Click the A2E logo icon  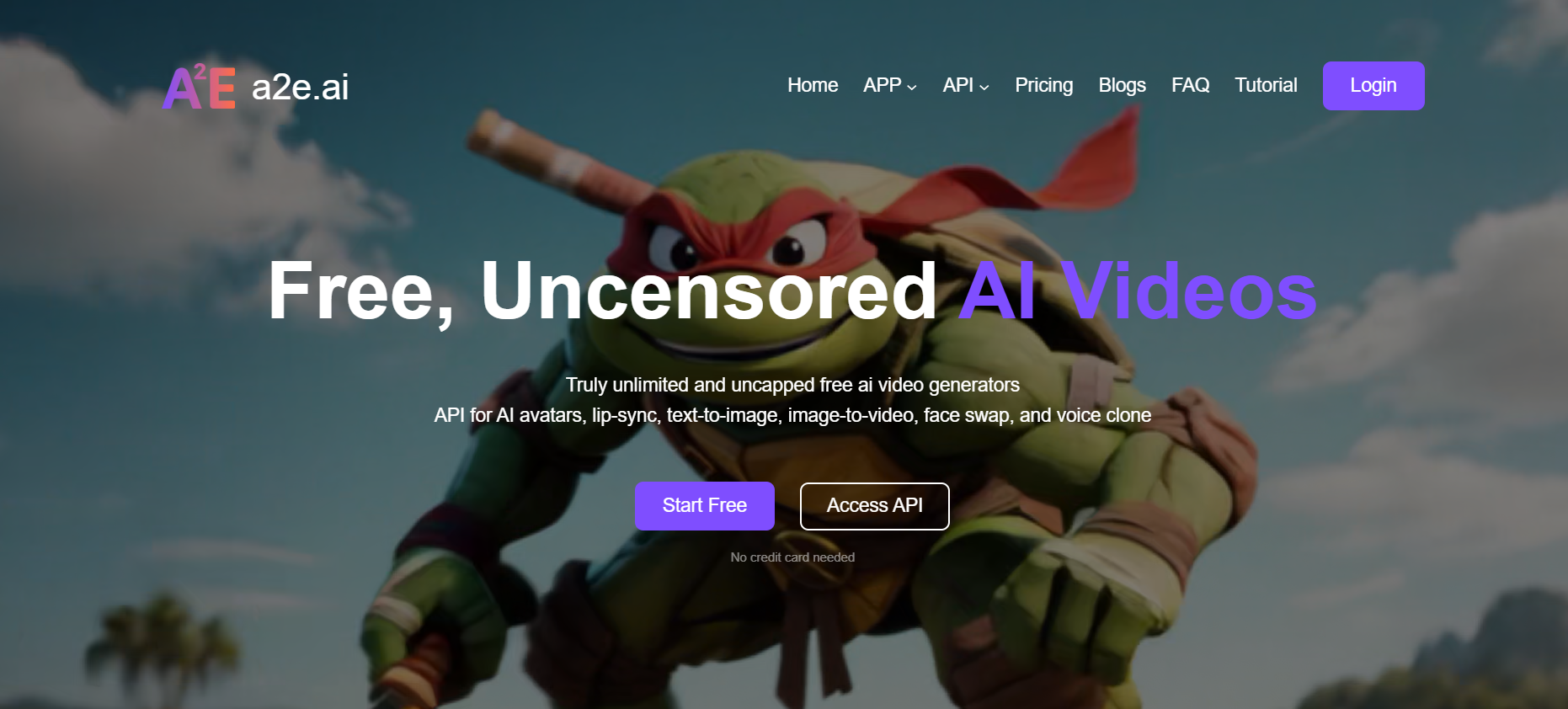(199, 87)
